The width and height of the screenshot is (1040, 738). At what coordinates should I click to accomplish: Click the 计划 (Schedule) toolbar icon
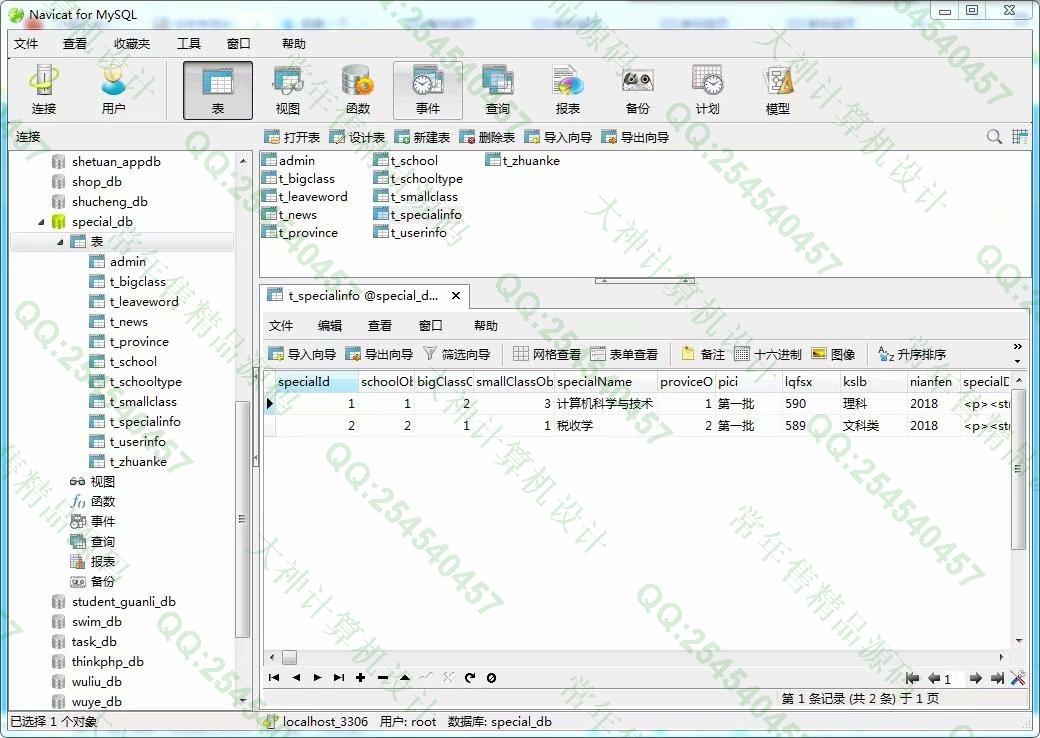[x=708, y=90]
